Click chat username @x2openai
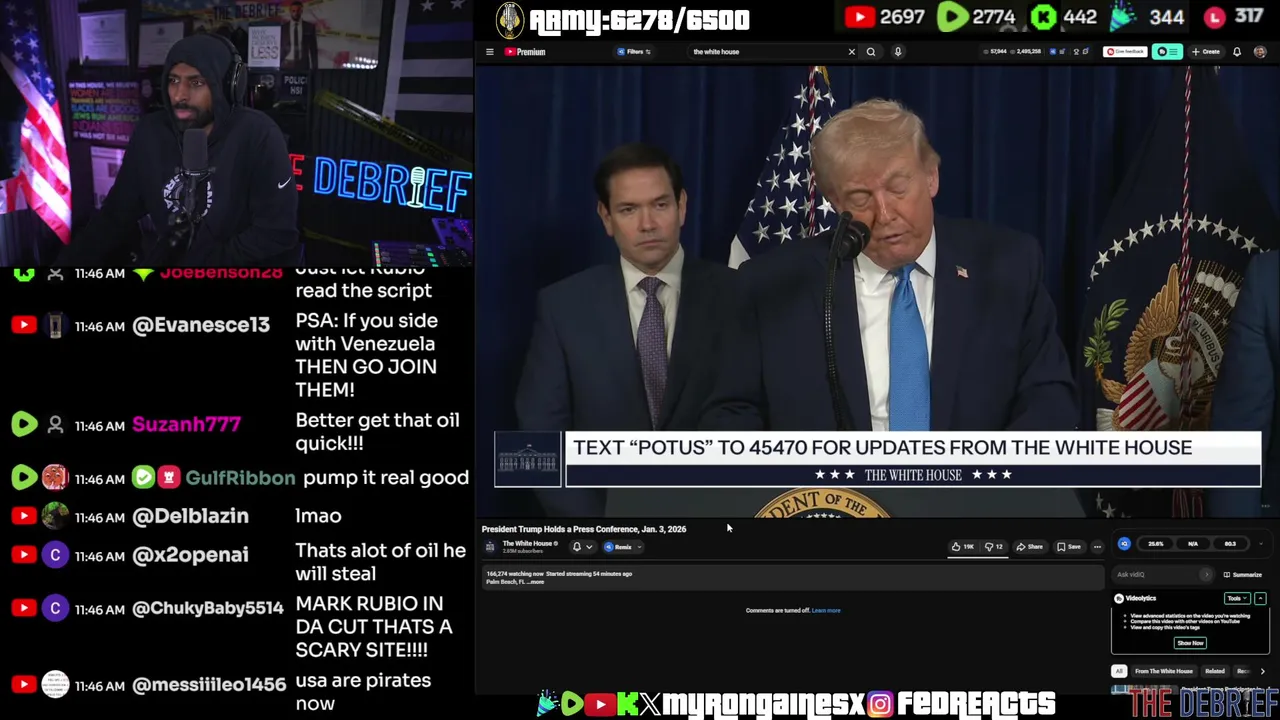Viewport: 1280px width, 720px height. 190,555
